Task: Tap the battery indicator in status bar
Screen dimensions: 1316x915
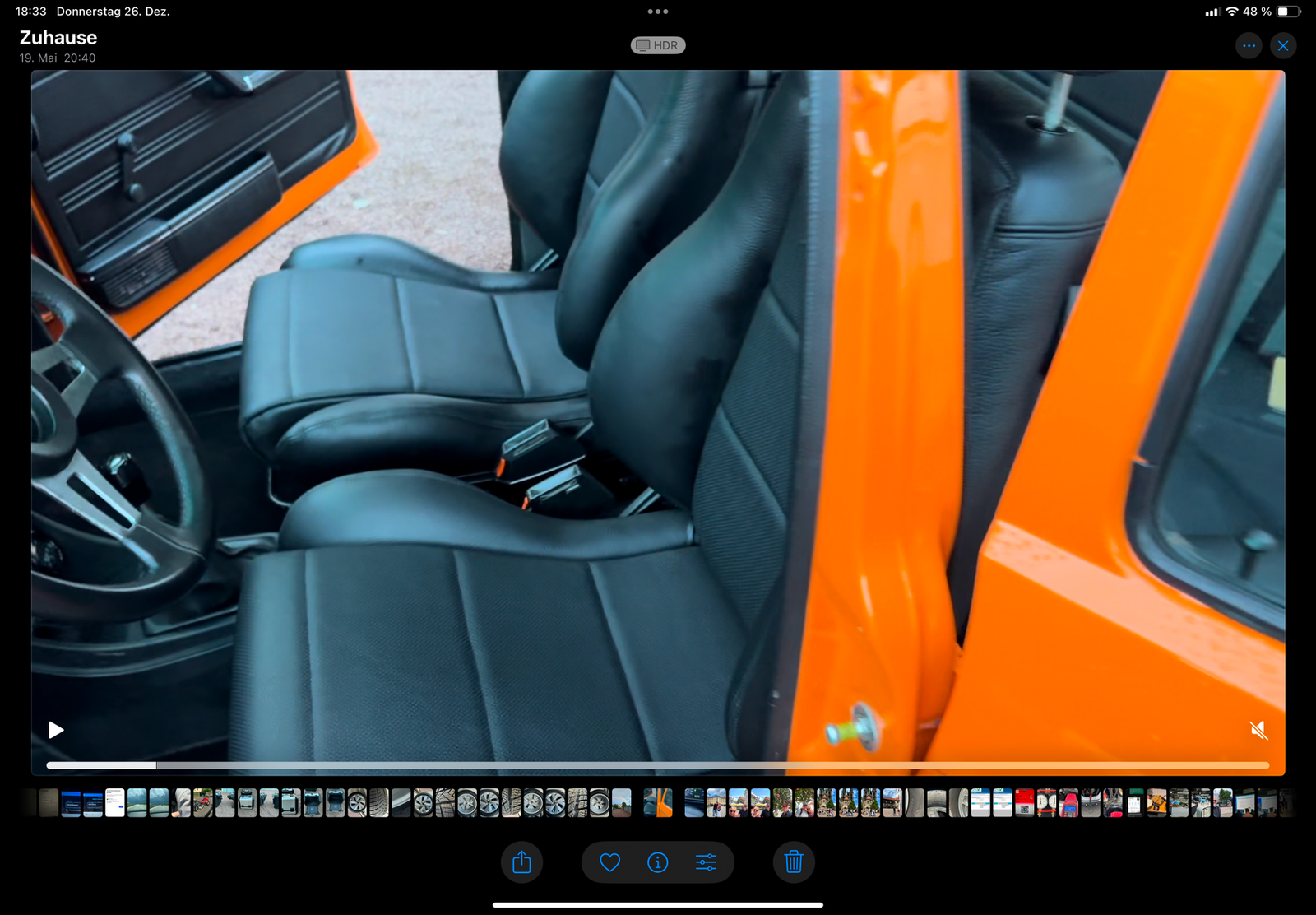Action: click(x=1288, y=12)
